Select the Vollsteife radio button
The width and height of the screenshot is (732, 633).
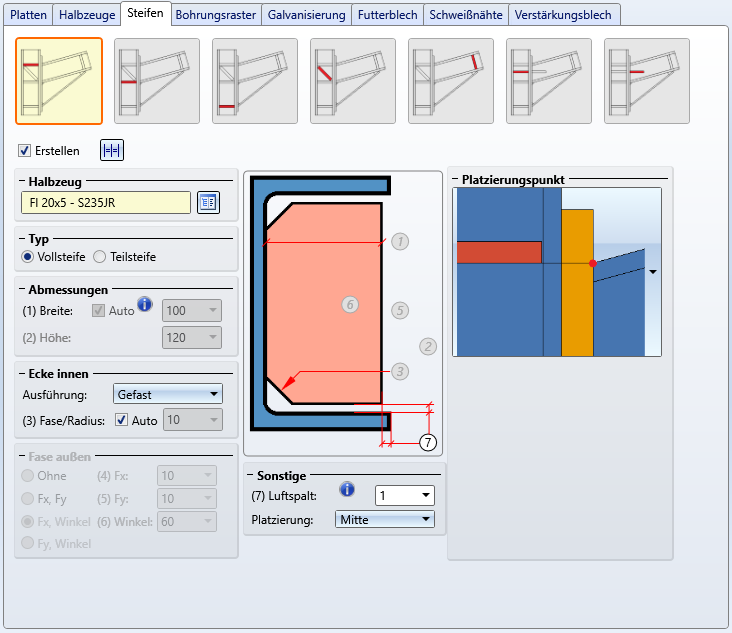click(28, 257)
